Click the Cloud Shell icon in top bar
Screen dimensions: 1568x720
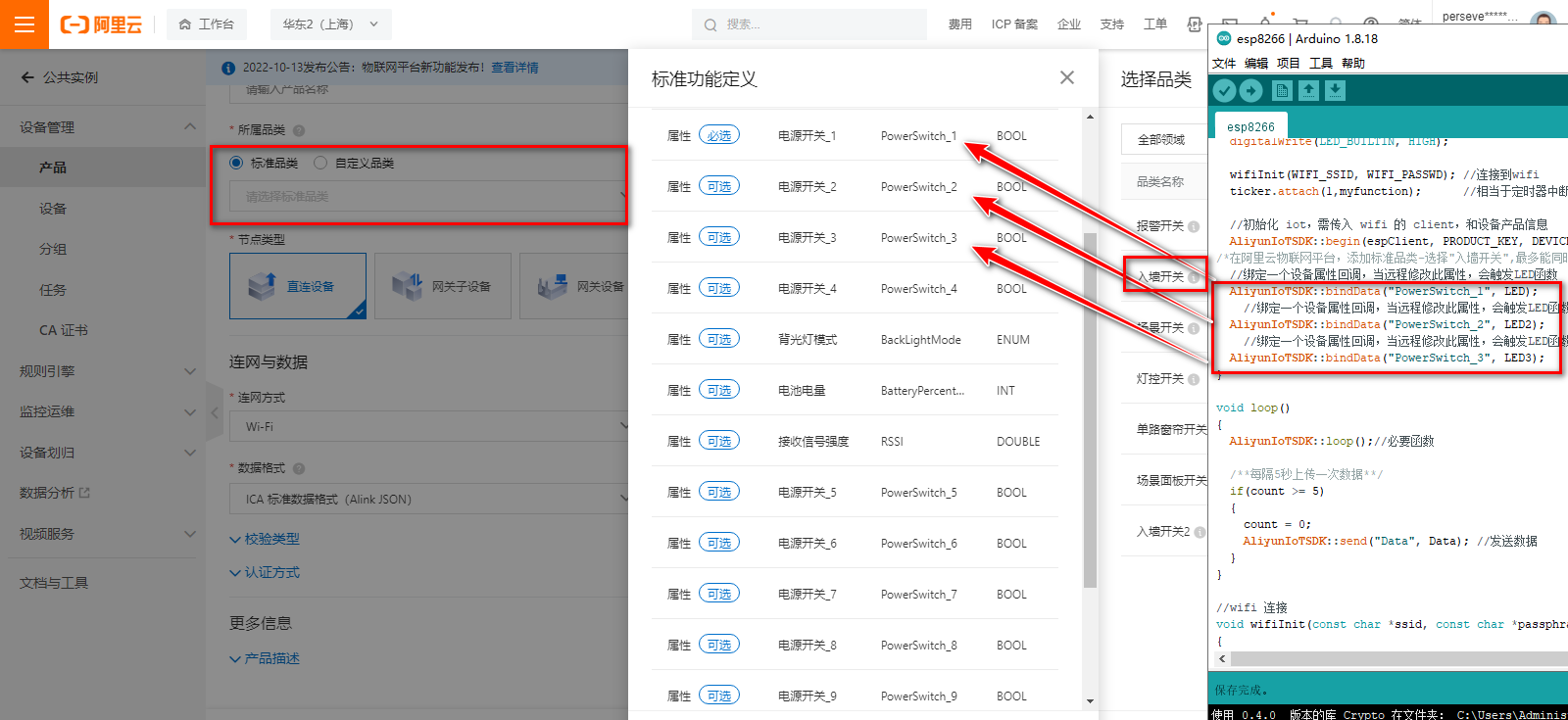1195,24
